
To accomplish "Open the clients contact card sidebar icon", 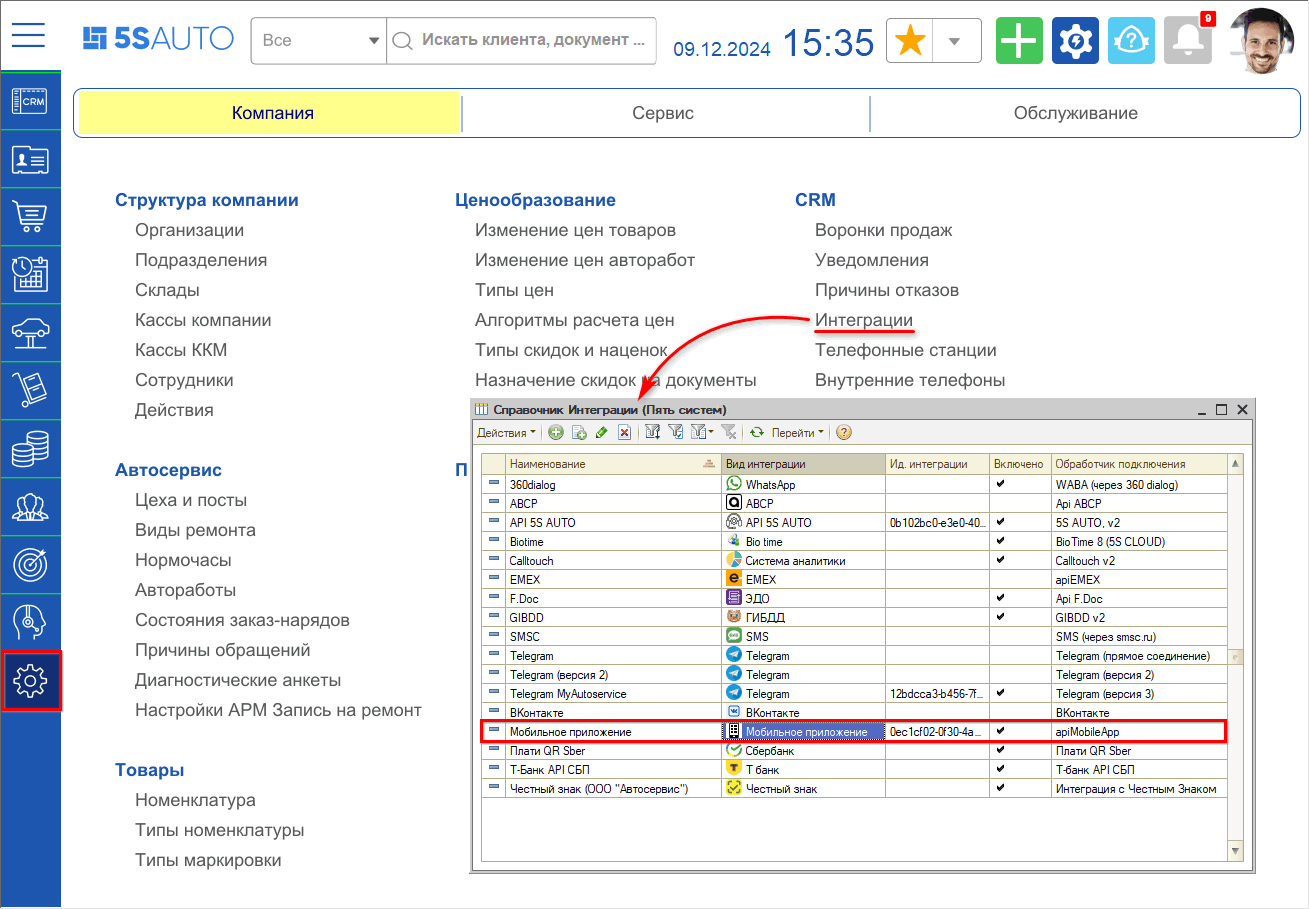I will (x=30, y=159).
